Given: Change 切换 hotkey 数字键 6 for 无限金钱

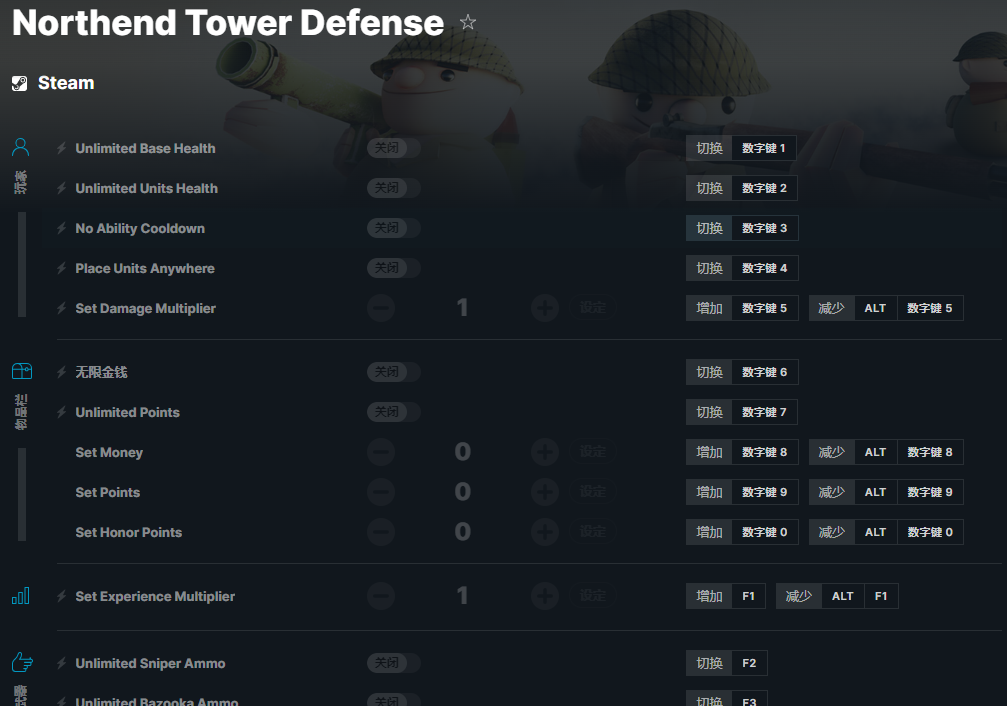Looking at the screenshot, I should [742, 372].
